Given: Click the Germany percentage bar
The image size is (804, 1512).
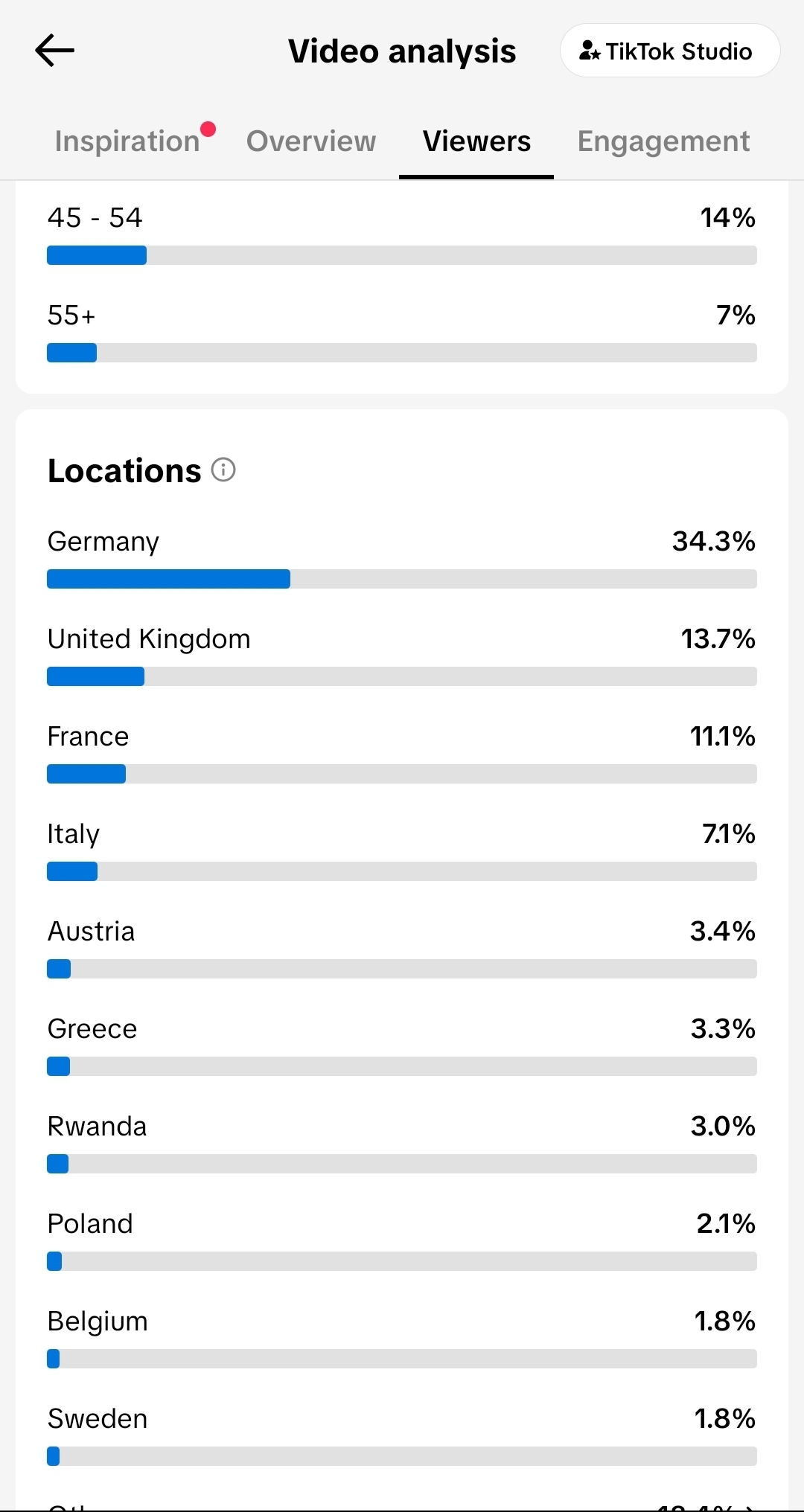Looking at the screenshot, I should point(402,579).
